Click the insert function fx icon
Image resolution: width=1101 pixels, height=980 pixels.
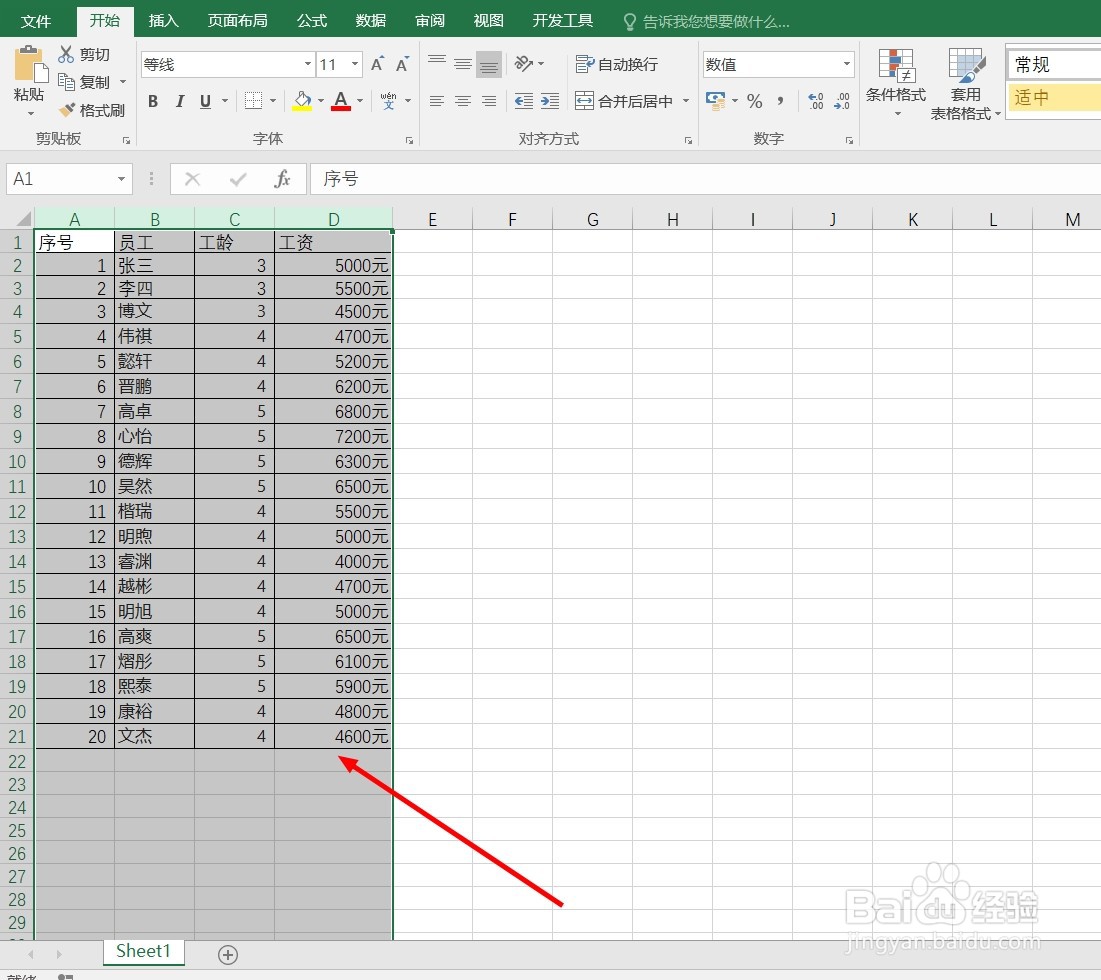(282, 179)
